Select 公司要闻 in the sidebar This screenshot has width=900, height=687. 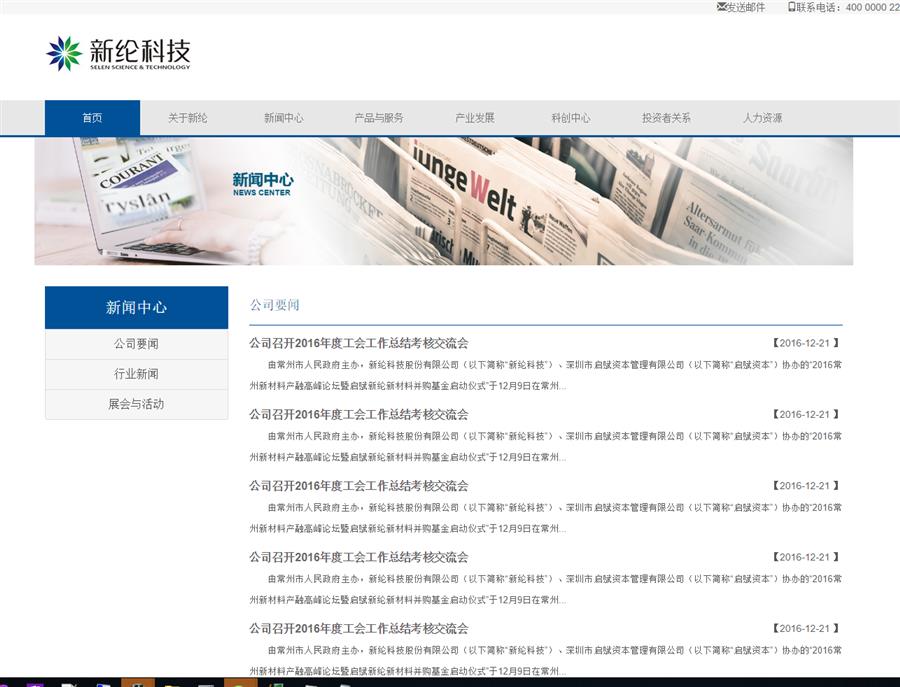click(x=137, y=344)
